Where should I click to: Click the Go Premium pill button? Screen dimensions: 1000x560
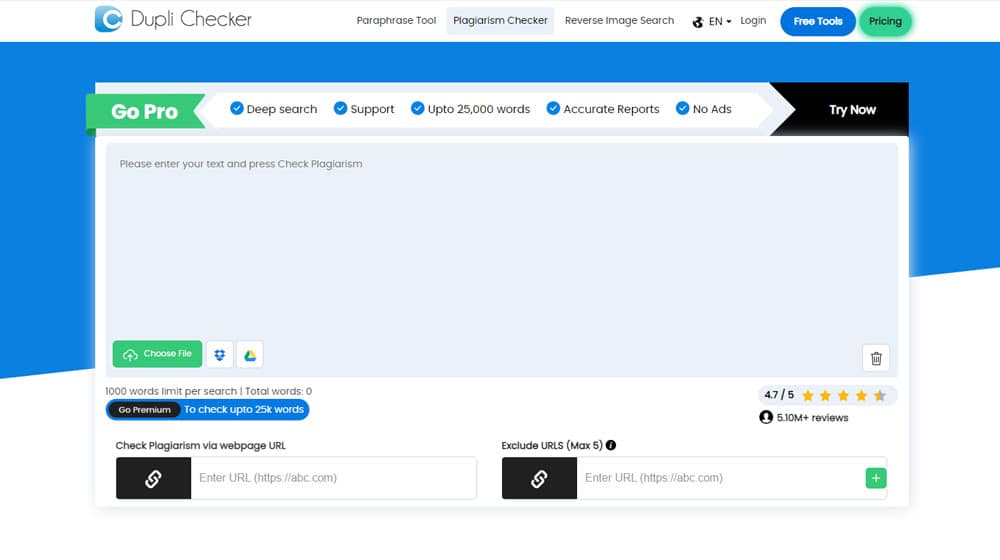point(145,409)
